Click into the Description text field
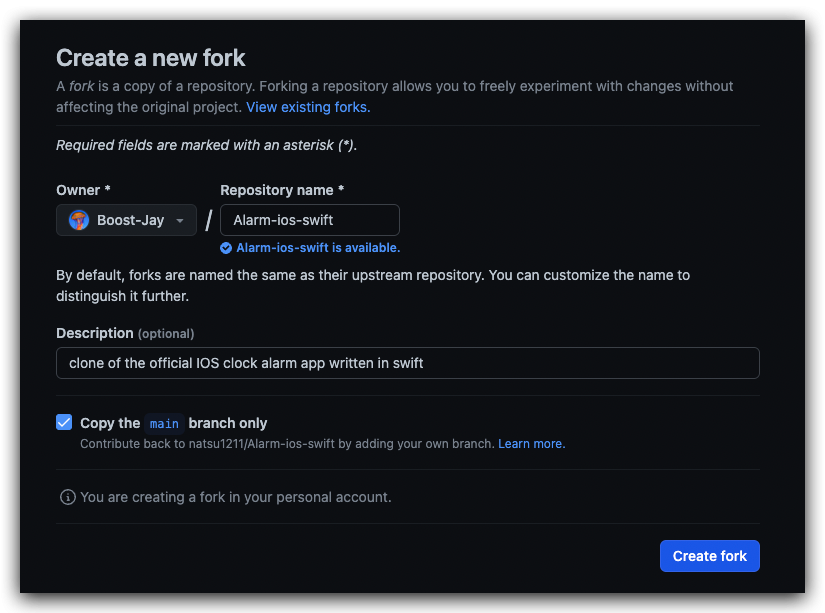Viewport: 825px width, 613px height. coord(407,363)
